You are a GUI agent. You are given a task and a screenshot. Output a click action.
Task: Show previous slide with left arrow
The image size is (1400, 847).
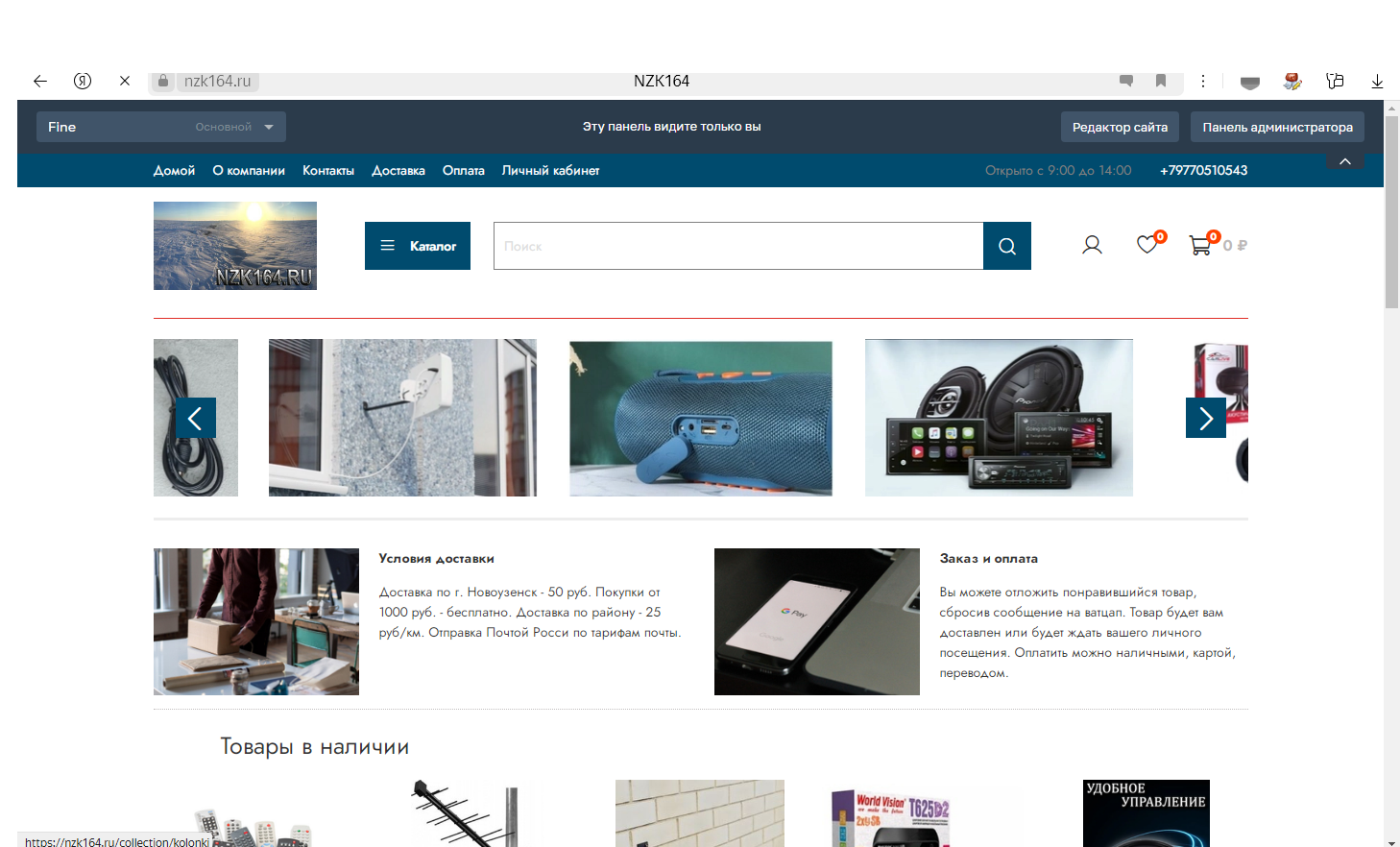coord(196,418)
